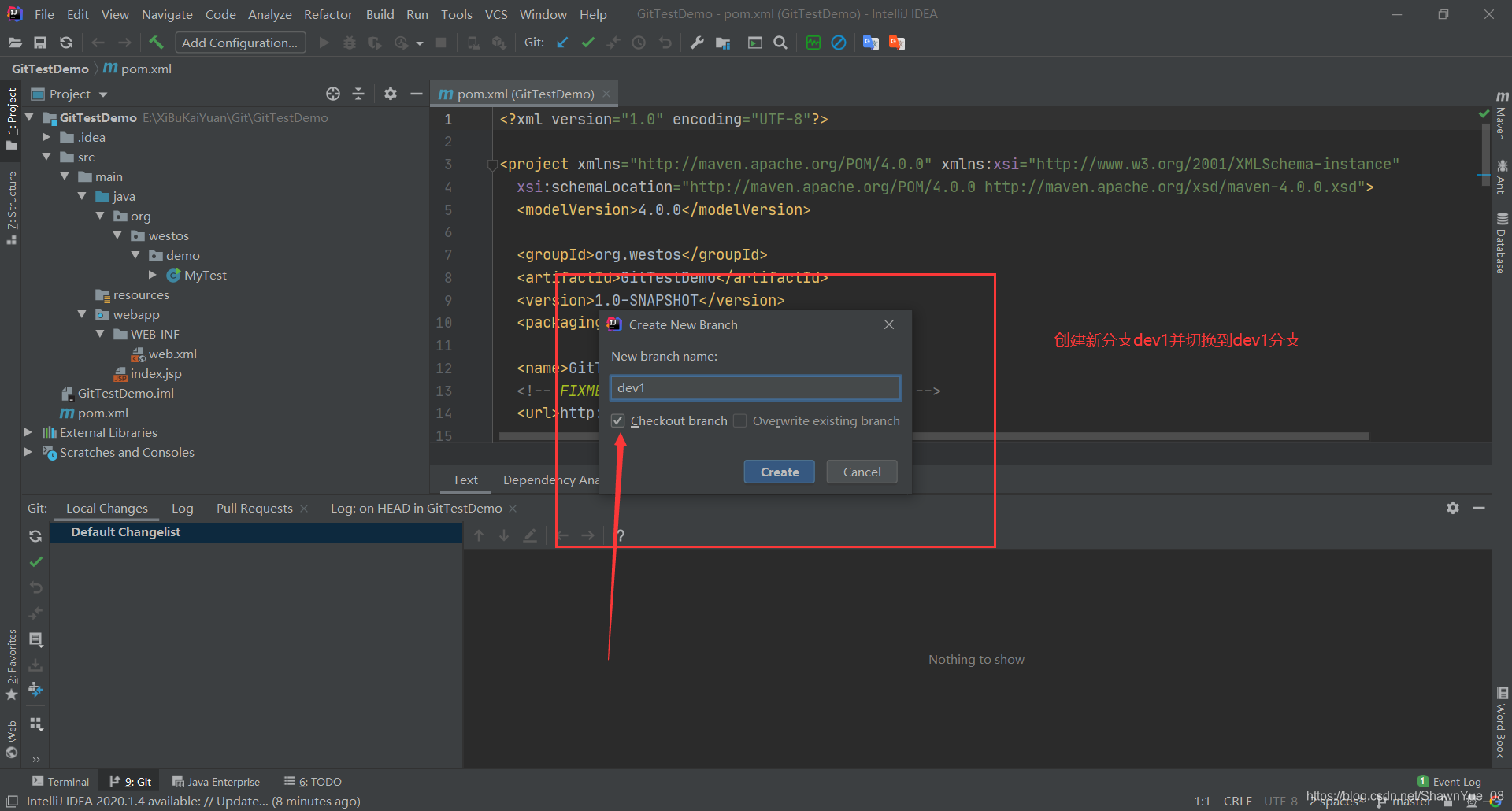Viewport: 1512px width, 811px height.
Task: Close the Create New Branch dialog
Action: click(x=889, y=324)
